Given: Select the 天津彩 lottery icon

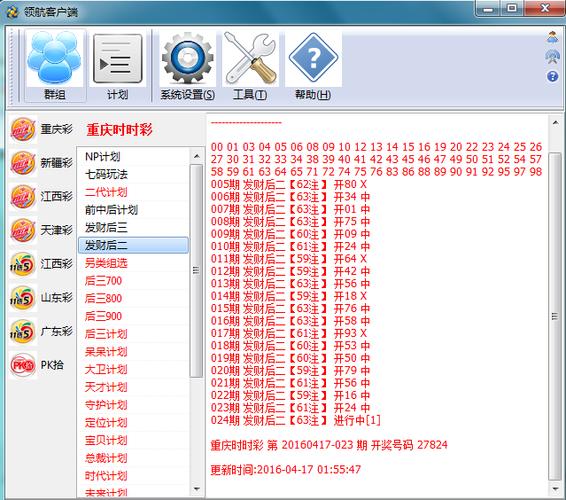Looking at the screenshot, I should pos(23,230).
